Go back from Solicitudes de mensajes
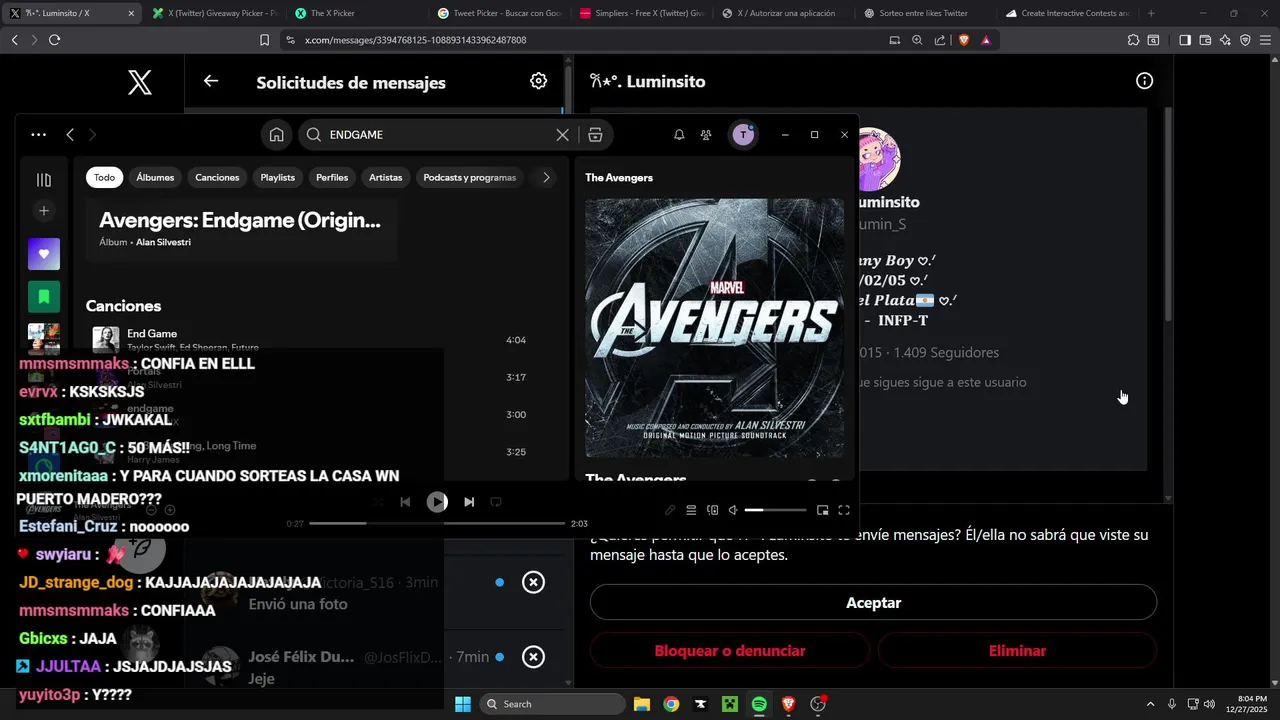Viewport: 1280px width, 720px height. (210, 81)
